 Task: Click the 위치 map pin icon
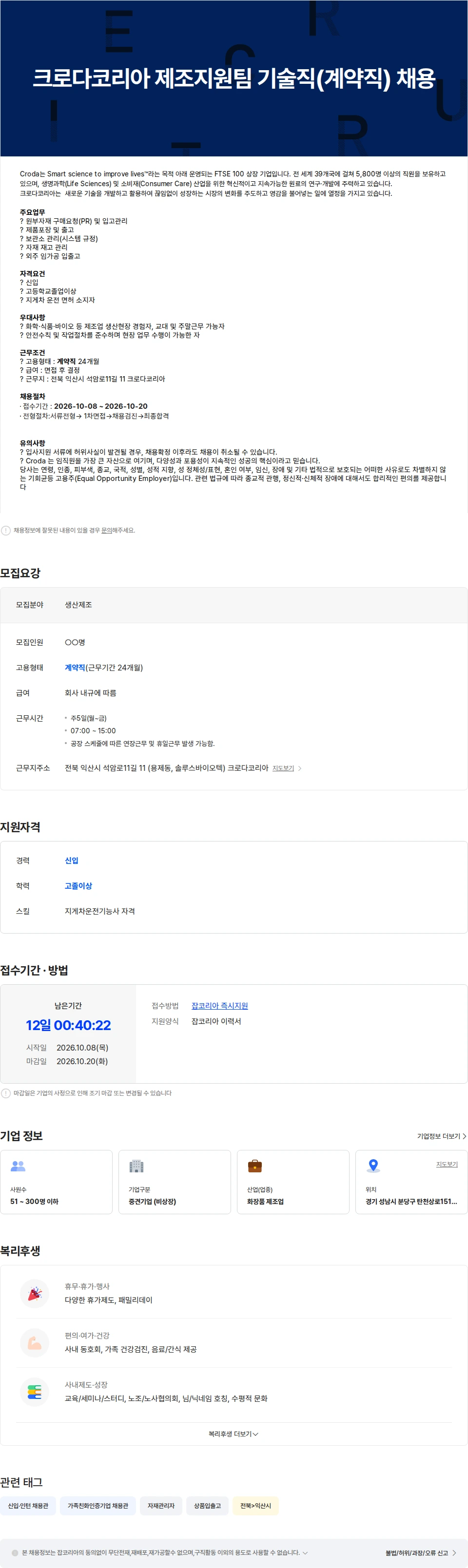coord(373,1166)
